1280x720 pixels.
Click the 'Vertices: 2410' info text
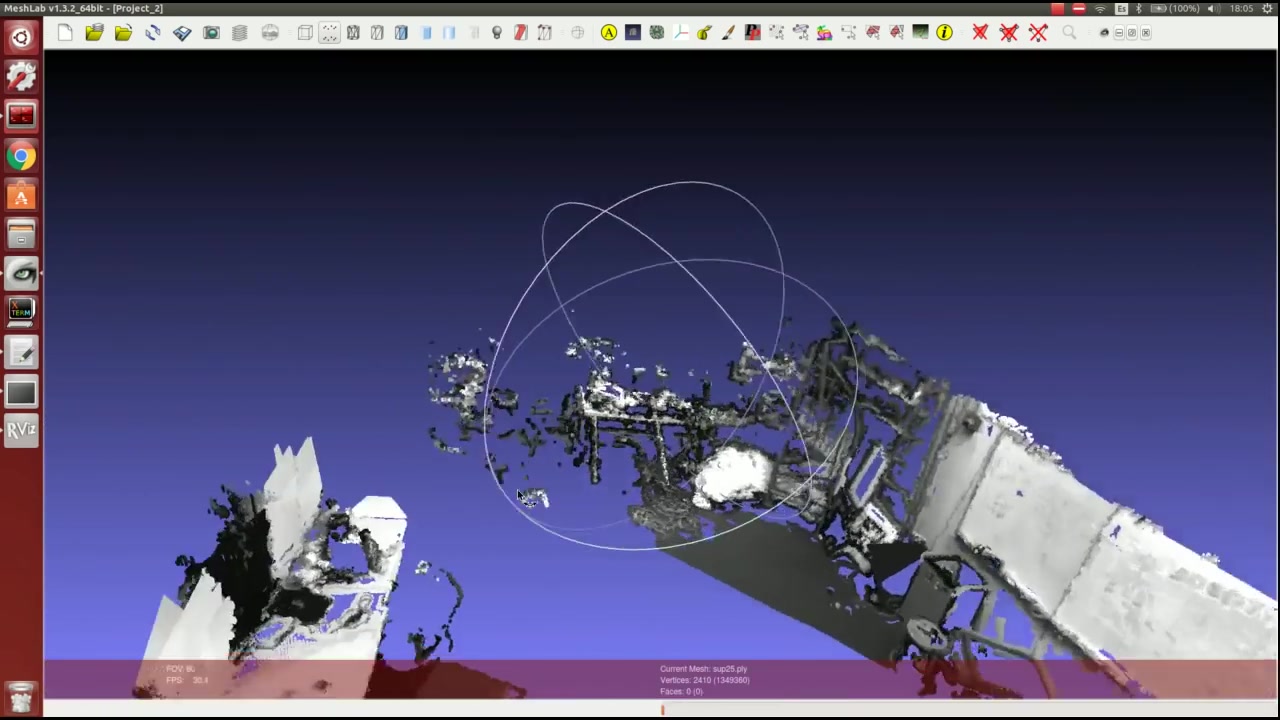[x=704, y=680]
